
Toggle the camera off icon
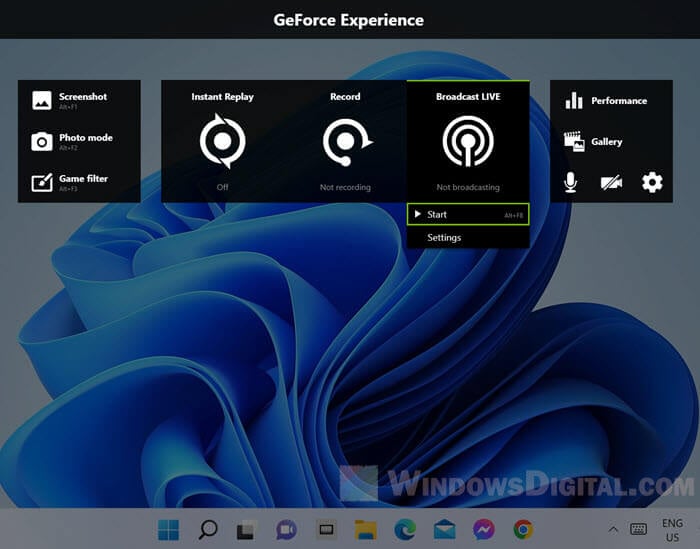(x=611, y=183)
